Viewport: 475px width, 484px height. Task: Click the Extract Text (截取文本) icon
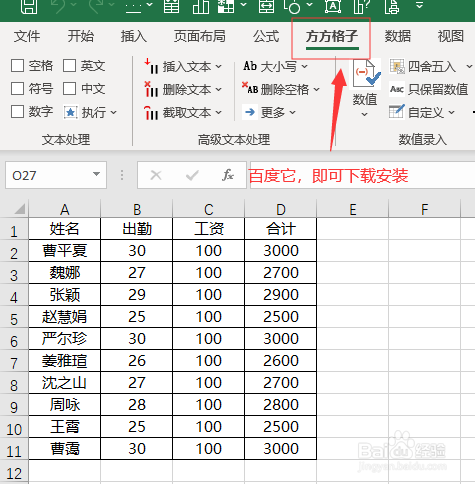click(151, 112)
